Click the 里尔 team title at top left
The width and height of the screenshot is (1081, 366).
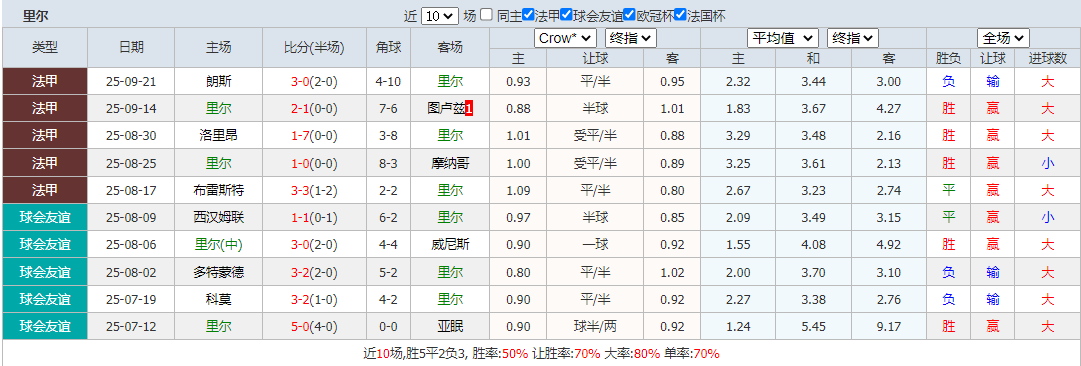[36, 16]
